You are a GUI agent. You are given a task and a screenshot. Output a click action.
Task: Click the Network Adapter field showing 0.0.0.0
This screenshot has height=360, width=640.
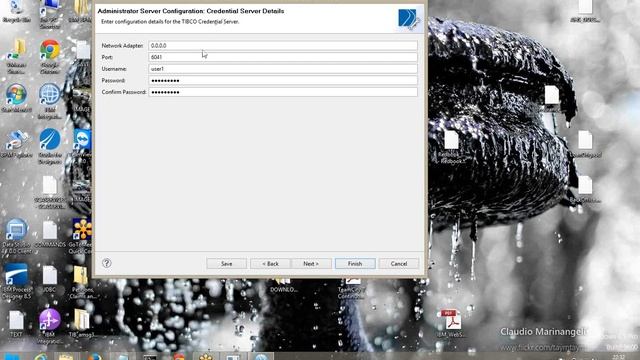click(283, 46)
